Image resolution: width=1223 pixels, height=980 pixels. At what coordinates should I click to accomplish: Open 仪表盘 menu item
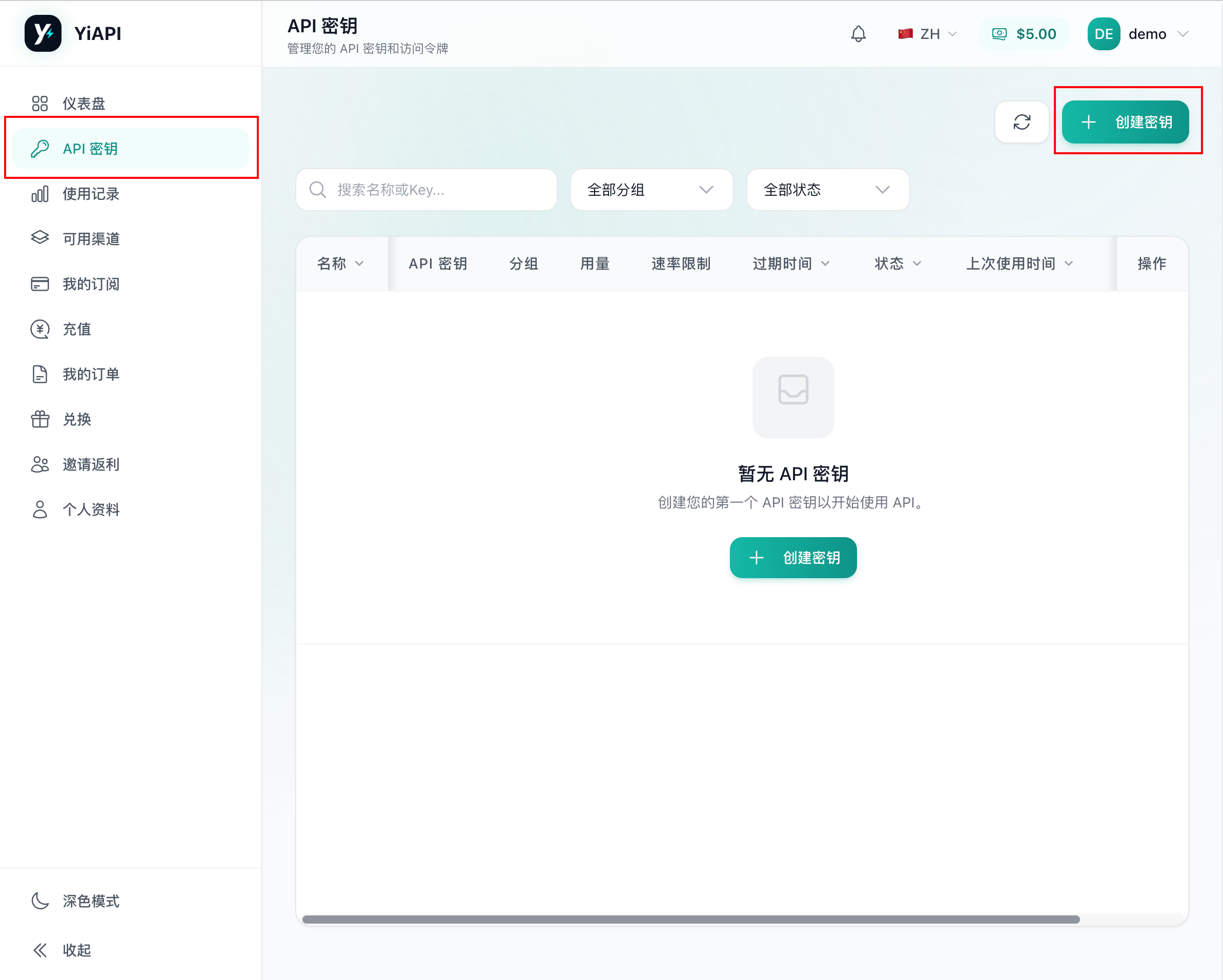[x=131, y=103]
